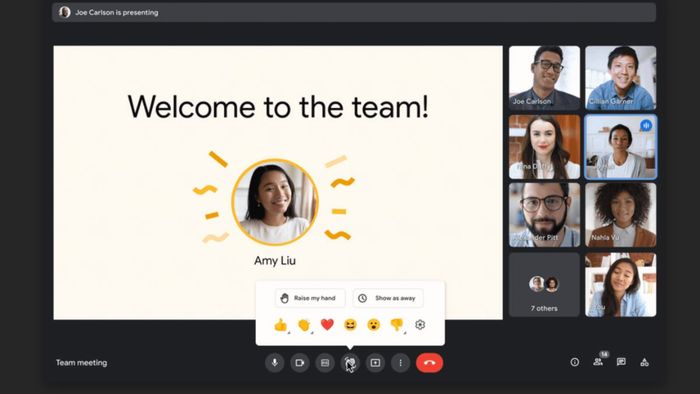The height and width of the screenshot is (394, 700).
Task: Click the Amy Liu name on the slide
Action: coord(275,261)
